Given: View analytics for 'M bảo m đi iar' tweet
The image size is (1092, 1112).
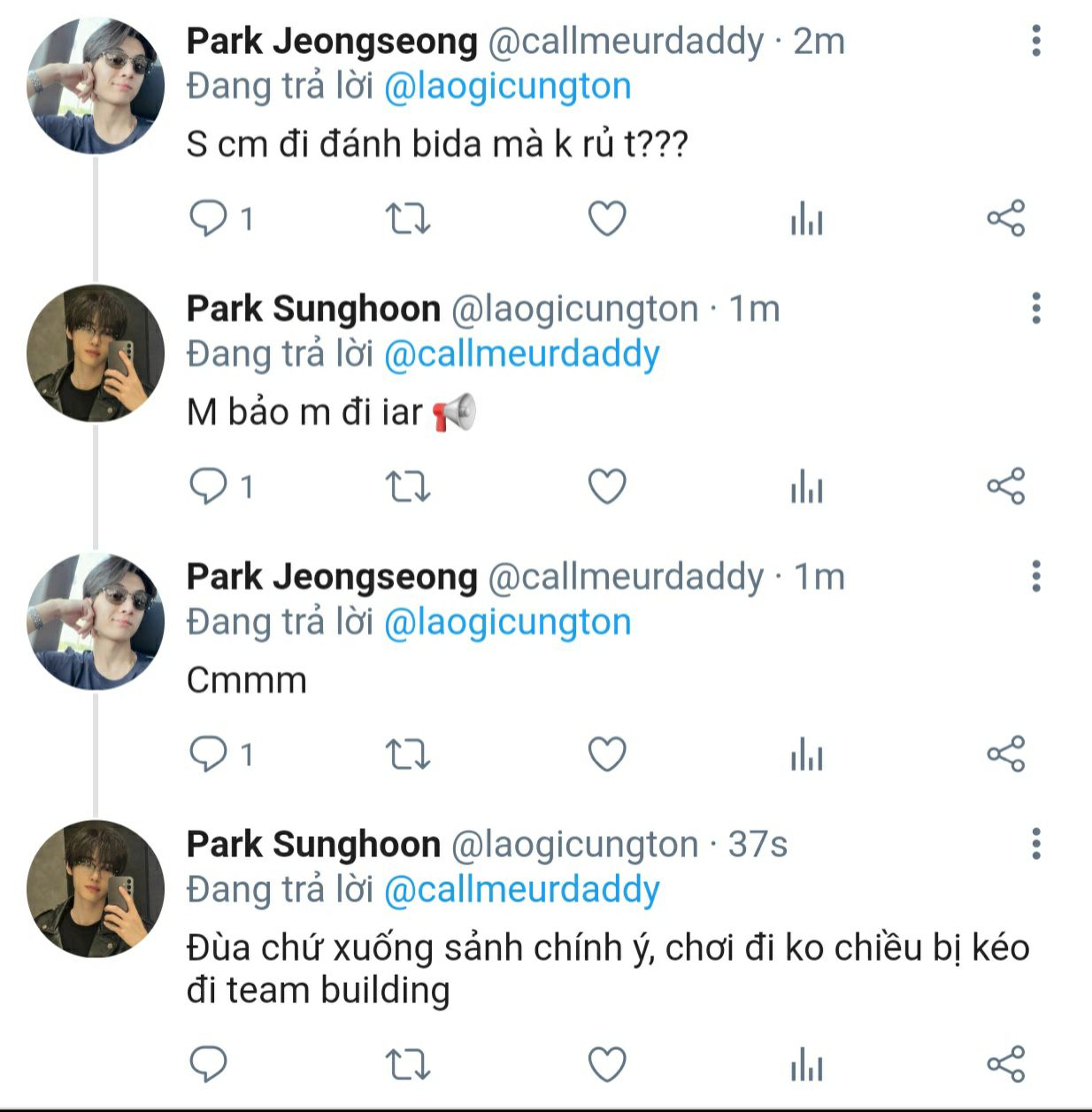Looking at the screenshot, I should click(x=806, y=487).
